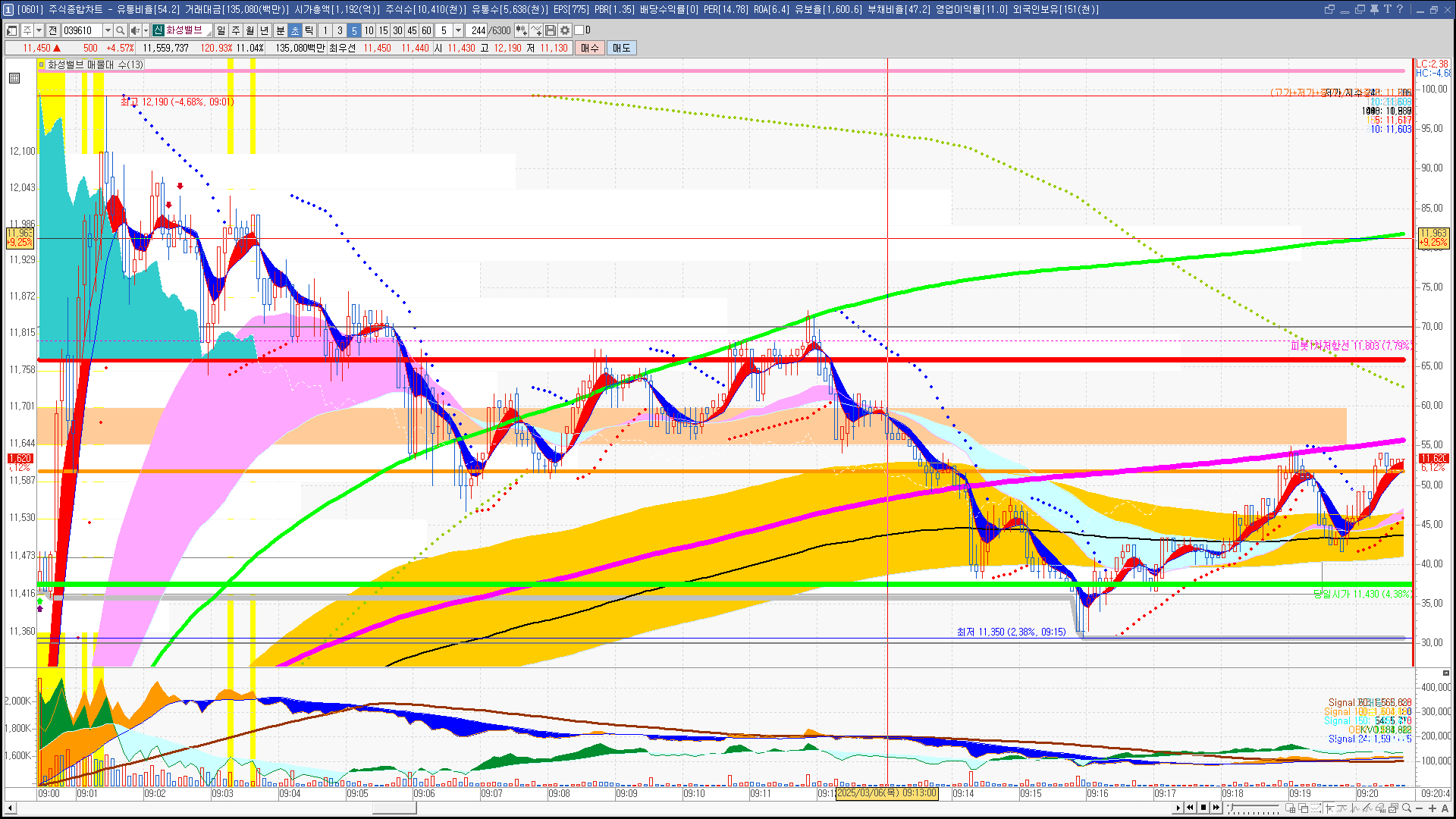
Task: Click the save chart floppy icon
Action: (551, 30)
